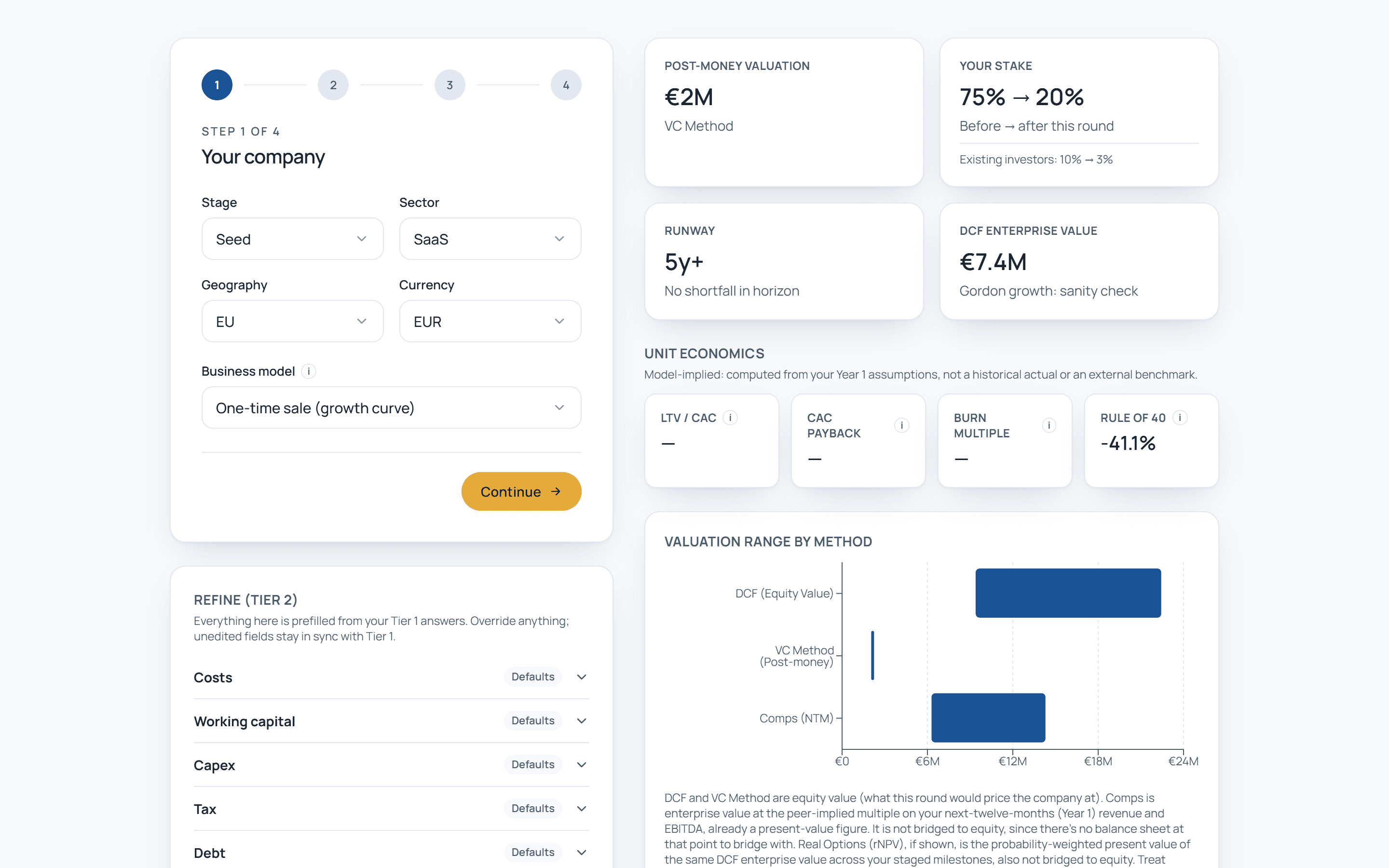This screenshot has width=1389, height=868.
Task: Expand the Debt section
Action: 392,853
